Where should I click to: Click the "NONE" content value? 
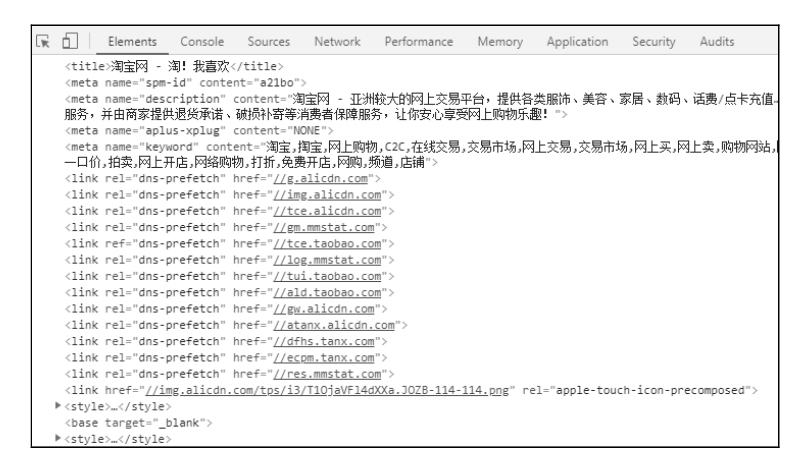coord(306,131)
